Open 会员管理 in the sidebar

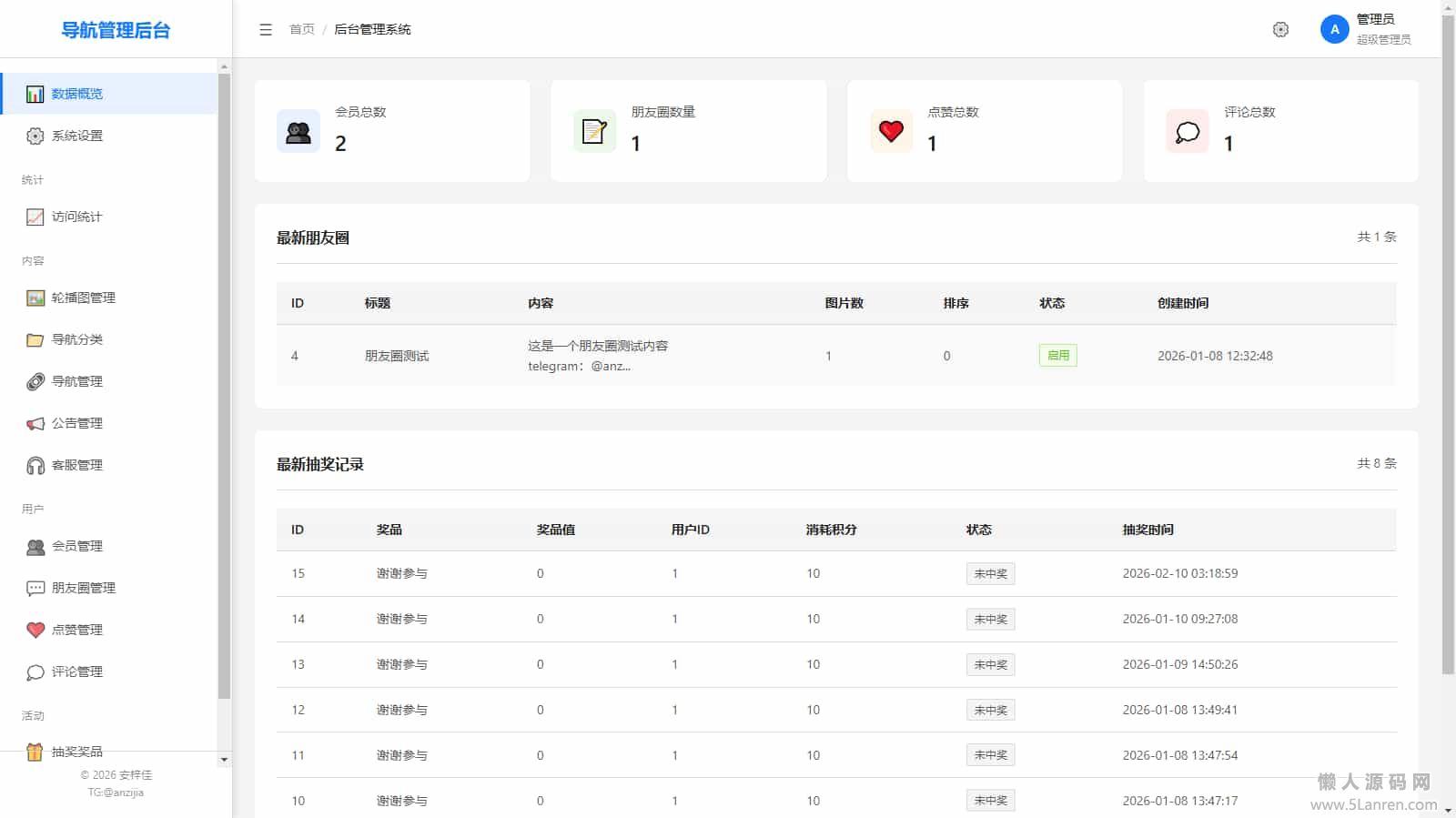(x=77, y=547)
